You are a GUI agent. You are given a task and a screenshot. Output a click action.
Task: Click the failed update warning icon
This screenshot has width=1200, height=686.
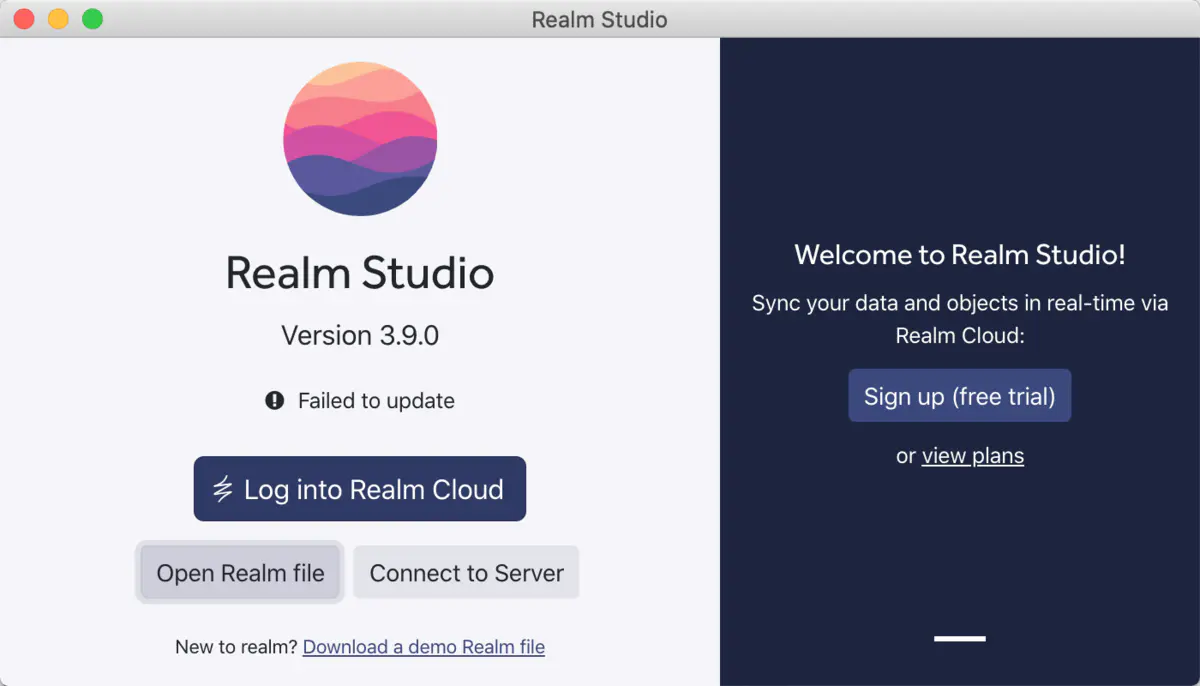(x=275, y=401)
